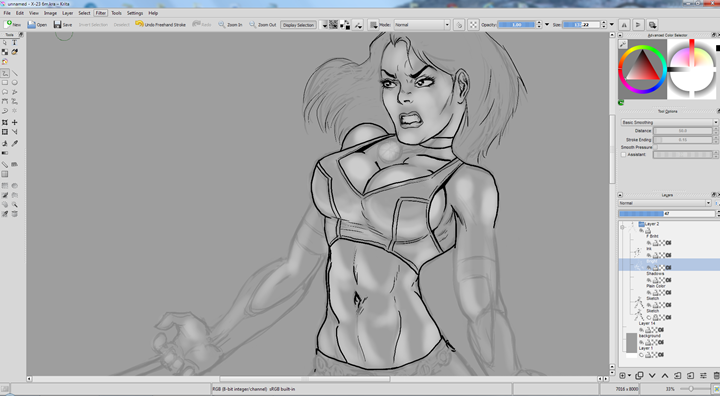Image resolution: width=720 pixels, height=396 pixels.
Task: Toggle Layer 14 visibility
Action: [641, 330]
